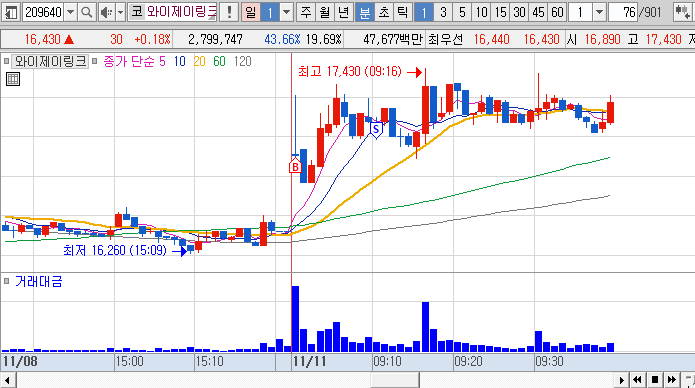Select the 5 minute interval tab
This screenshot has width=695, height=388.
[x=462, y=12]
